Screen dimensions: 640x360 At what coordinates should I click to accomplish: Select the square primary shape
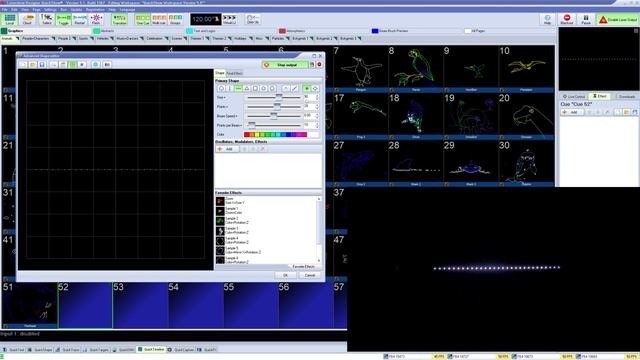256,89
